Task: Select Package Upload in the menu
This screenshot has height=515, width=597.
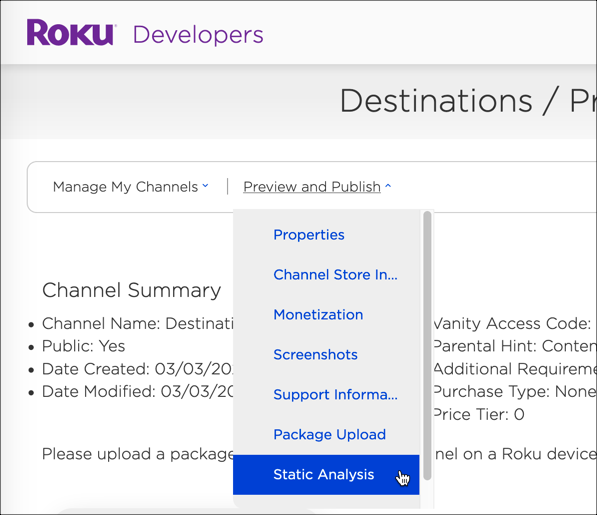Action: tap(330, 435)
